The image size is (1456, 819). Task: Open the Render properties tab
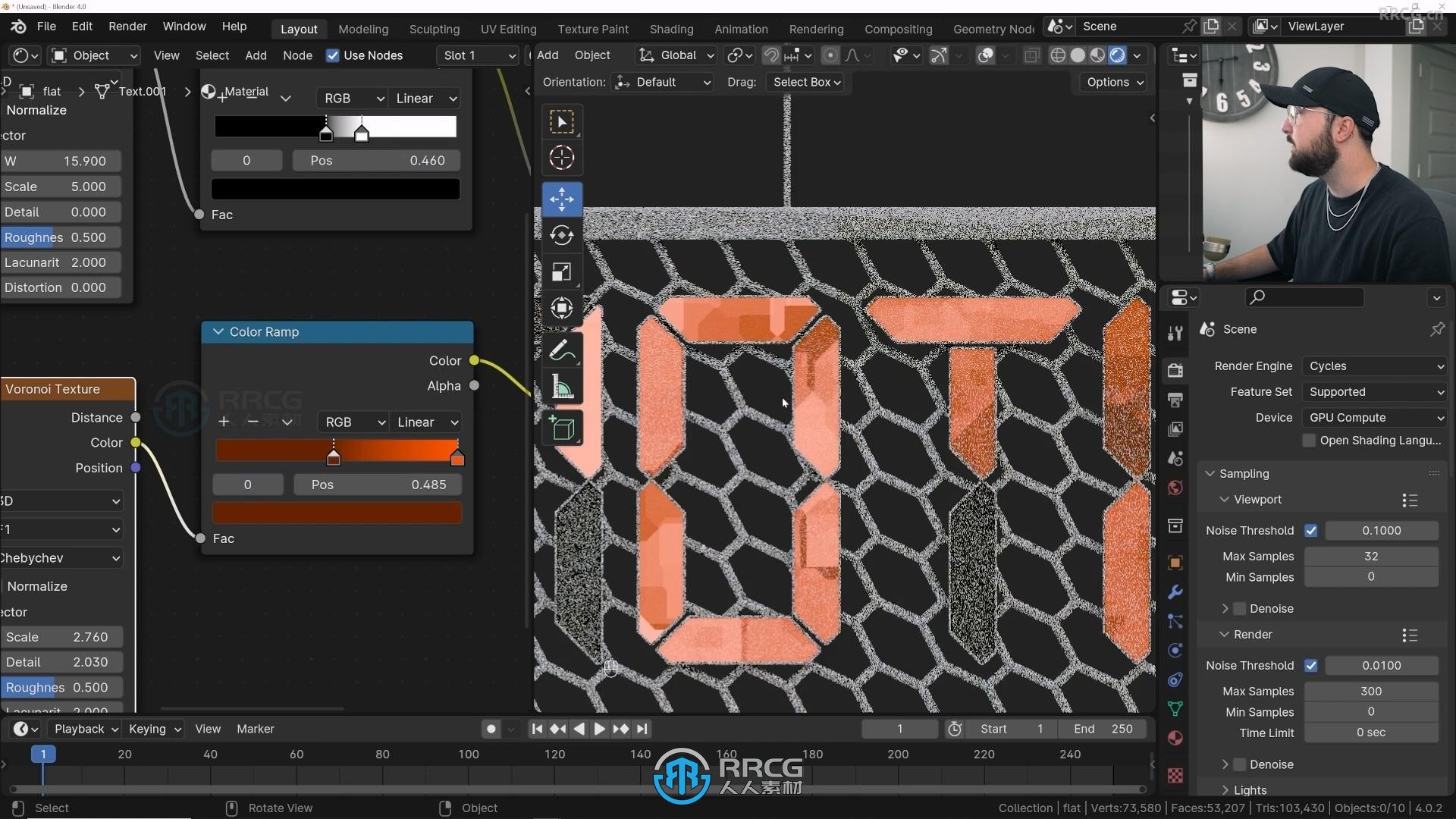[1175, 370]
